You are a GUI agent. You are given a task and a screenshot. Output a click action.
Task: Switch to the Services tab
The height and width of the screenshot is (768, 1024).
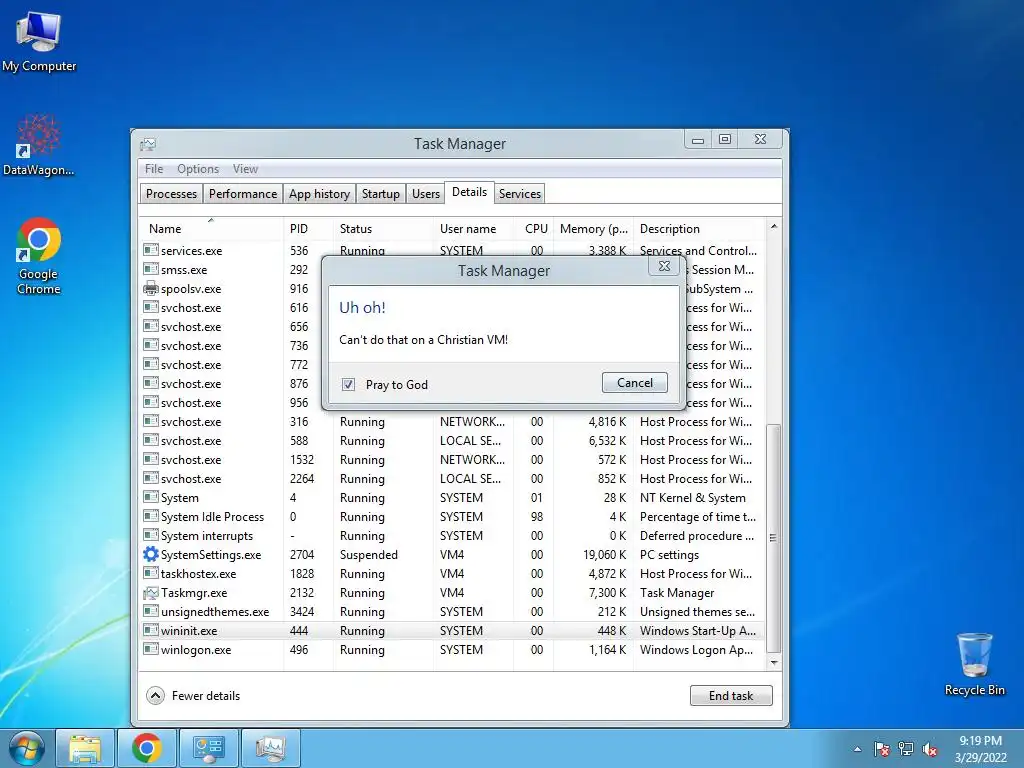coord(520,193)
